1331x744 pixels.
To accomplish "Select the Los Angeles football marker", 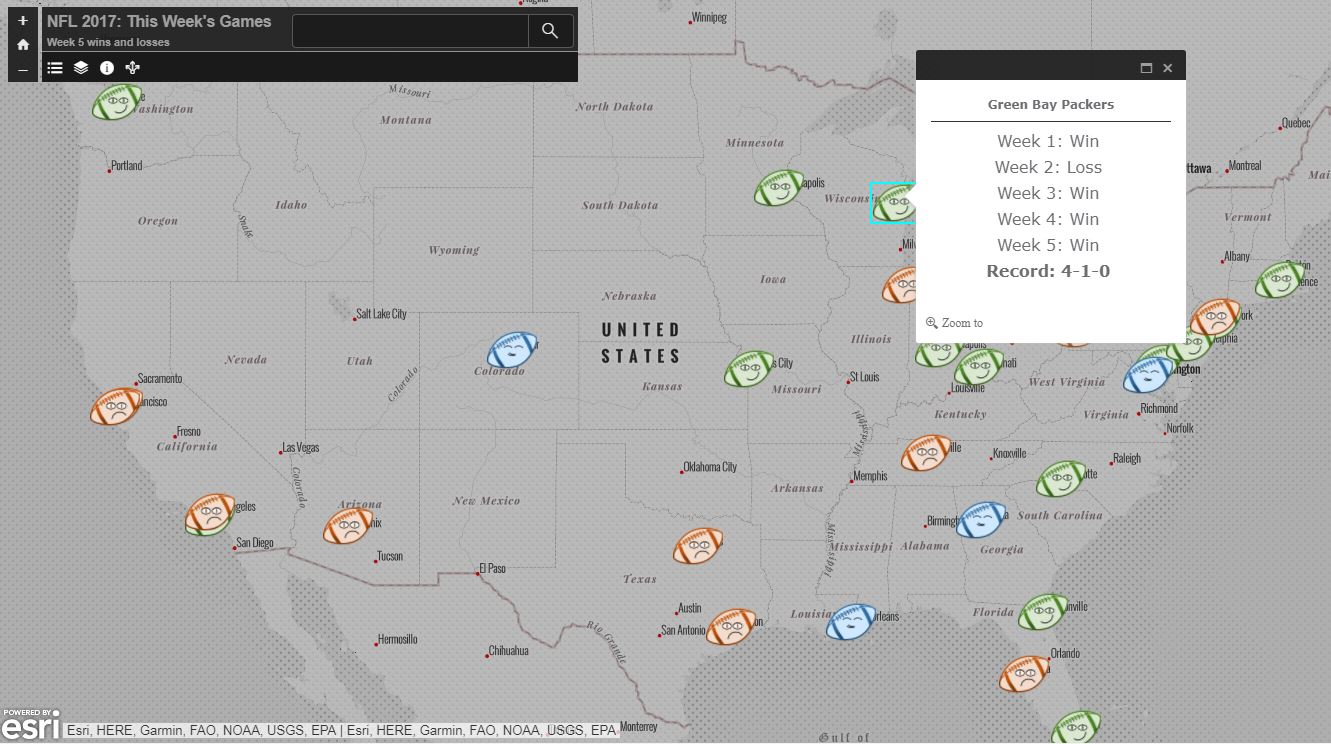I will pos(210,514).
